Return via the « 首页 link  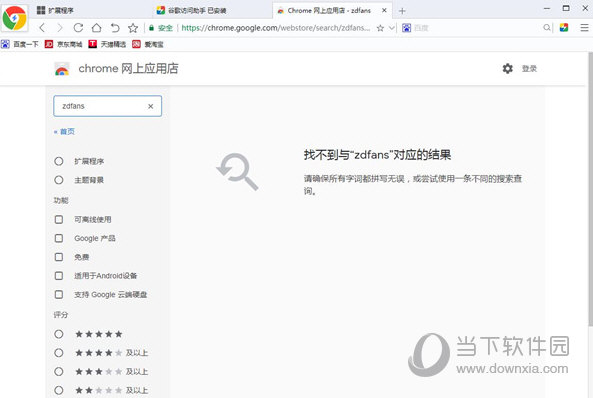[64, 132]
